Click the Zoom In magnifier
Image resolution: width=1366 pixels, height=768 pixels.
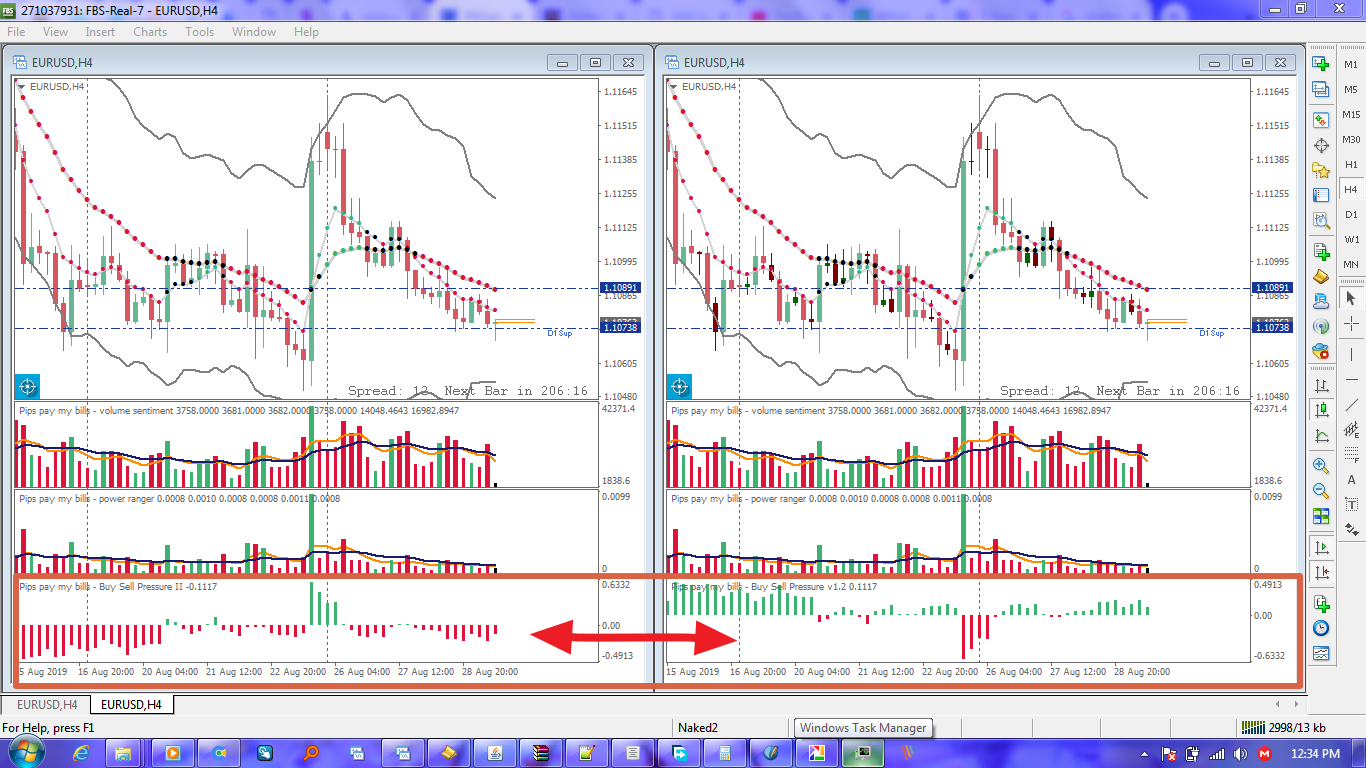pyautogui.click(x=1321, y=466)
